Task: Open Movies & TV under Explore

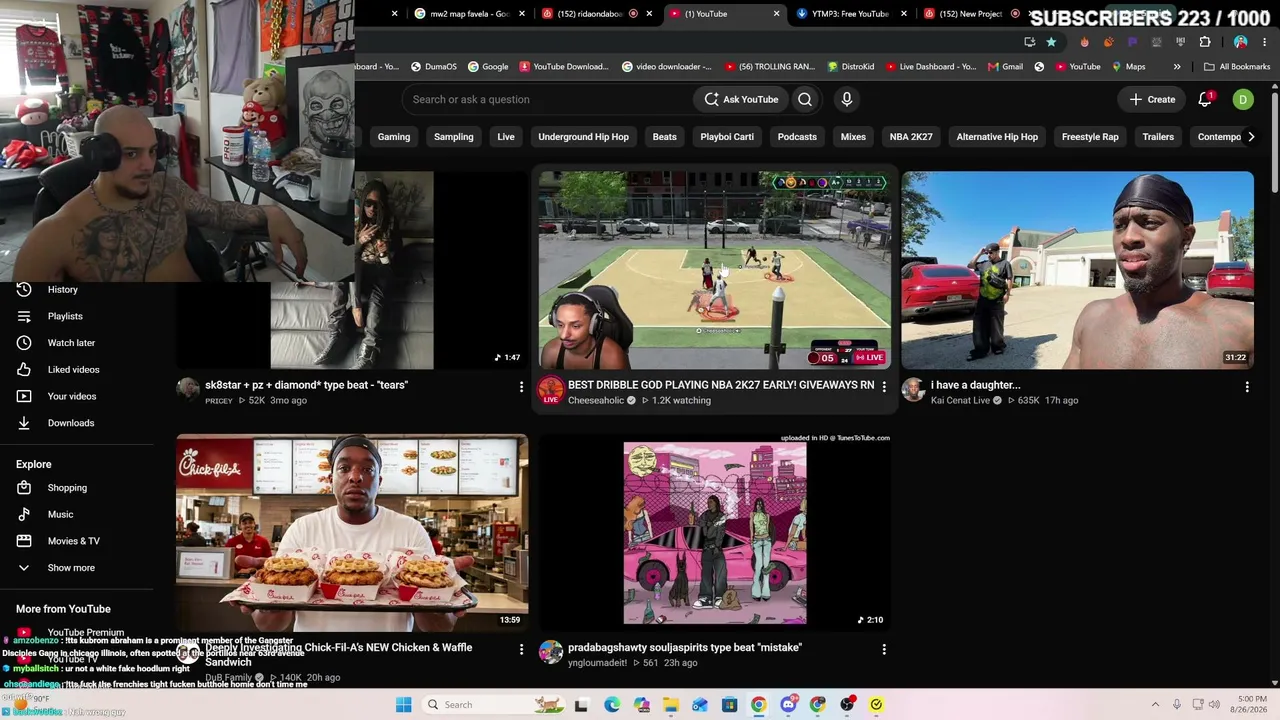Action: 74,541
